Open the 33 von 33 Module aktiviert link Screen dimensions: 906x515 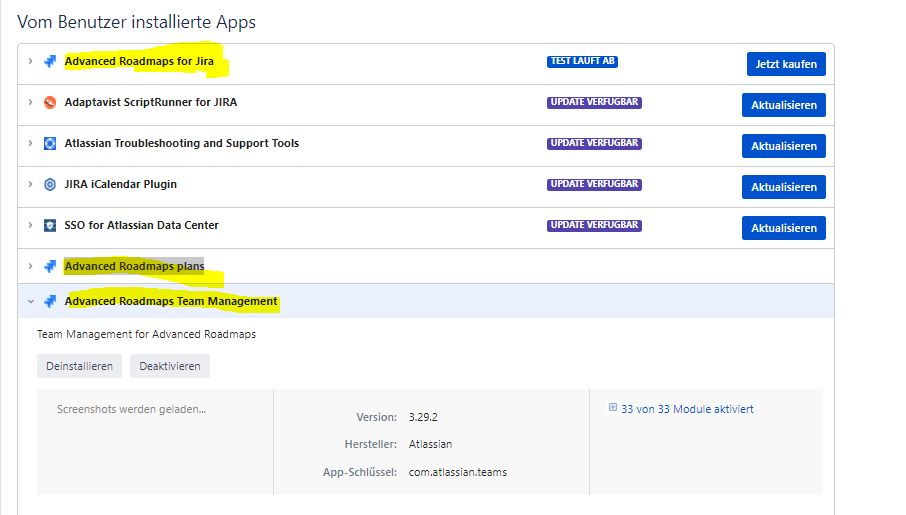tap(687, 409)
